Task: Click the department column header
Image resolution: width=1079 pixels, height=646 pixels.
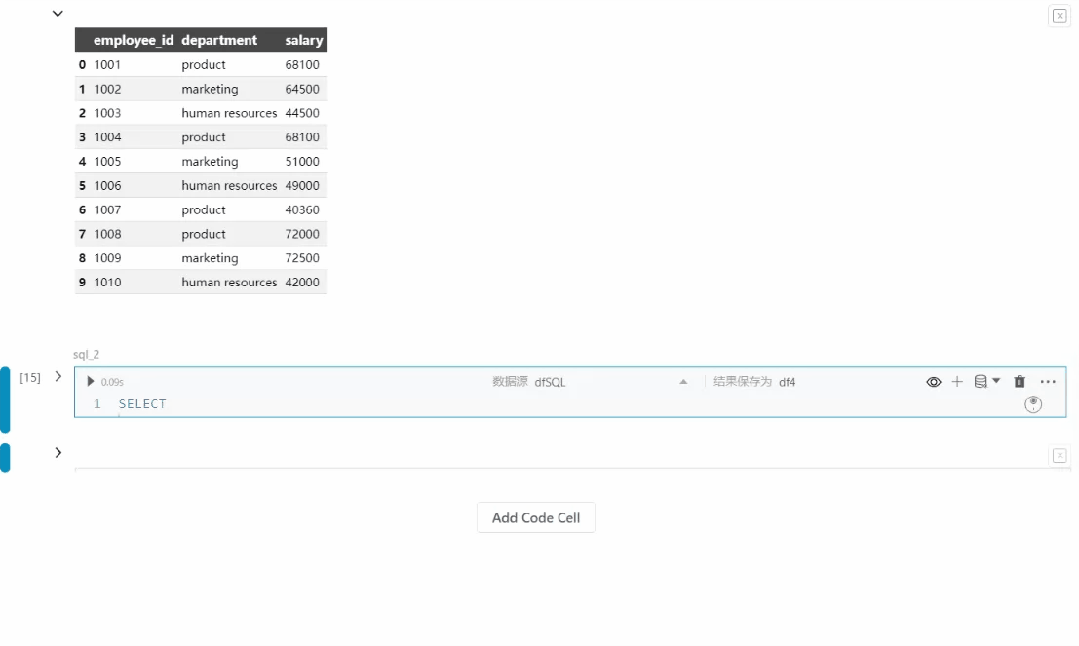Action: 219,40
